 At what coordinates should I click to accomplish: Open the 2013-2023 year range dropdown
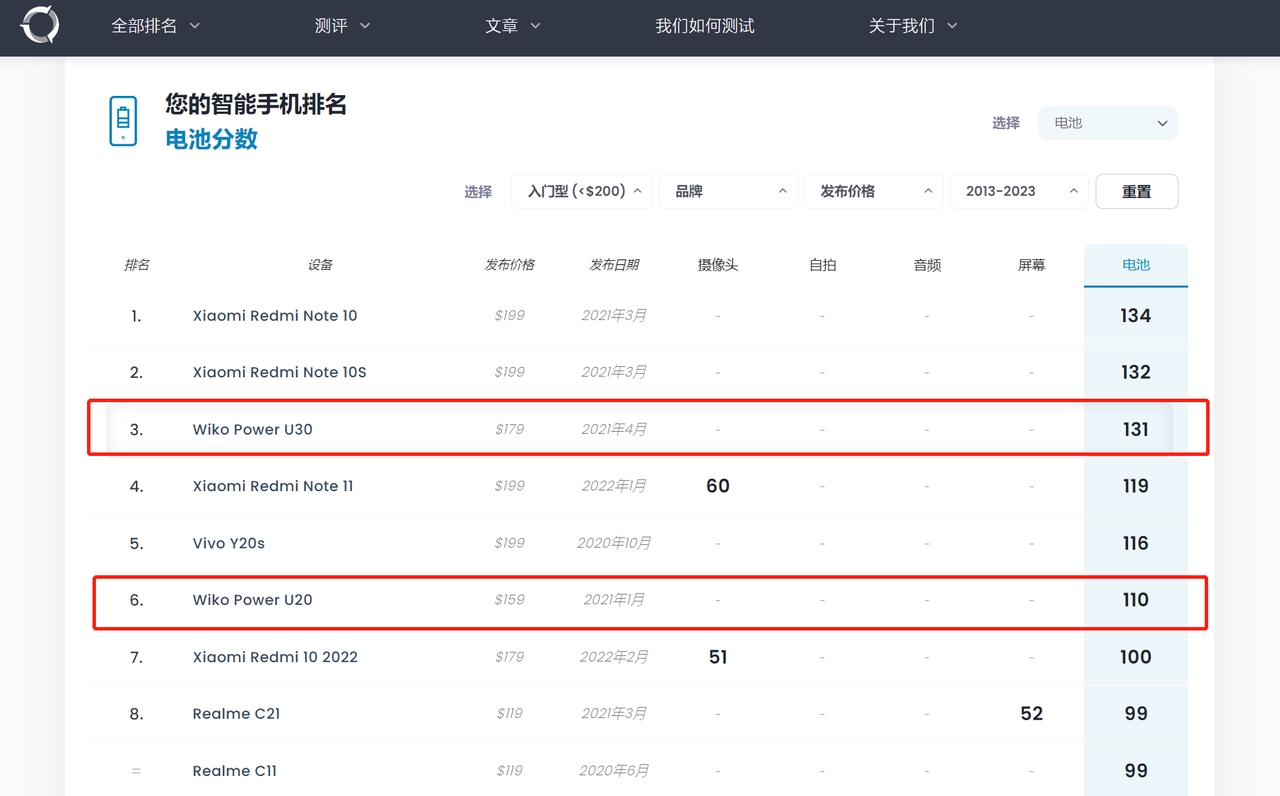click(1019, 191)
